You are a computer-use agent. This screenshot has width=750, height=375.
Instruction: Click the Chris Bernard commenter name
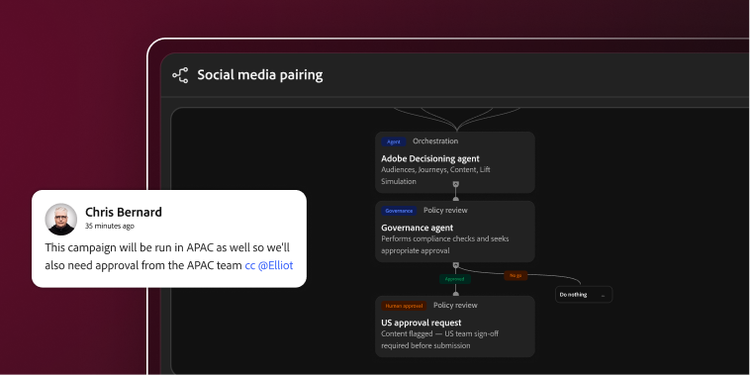tap(123, 212)
